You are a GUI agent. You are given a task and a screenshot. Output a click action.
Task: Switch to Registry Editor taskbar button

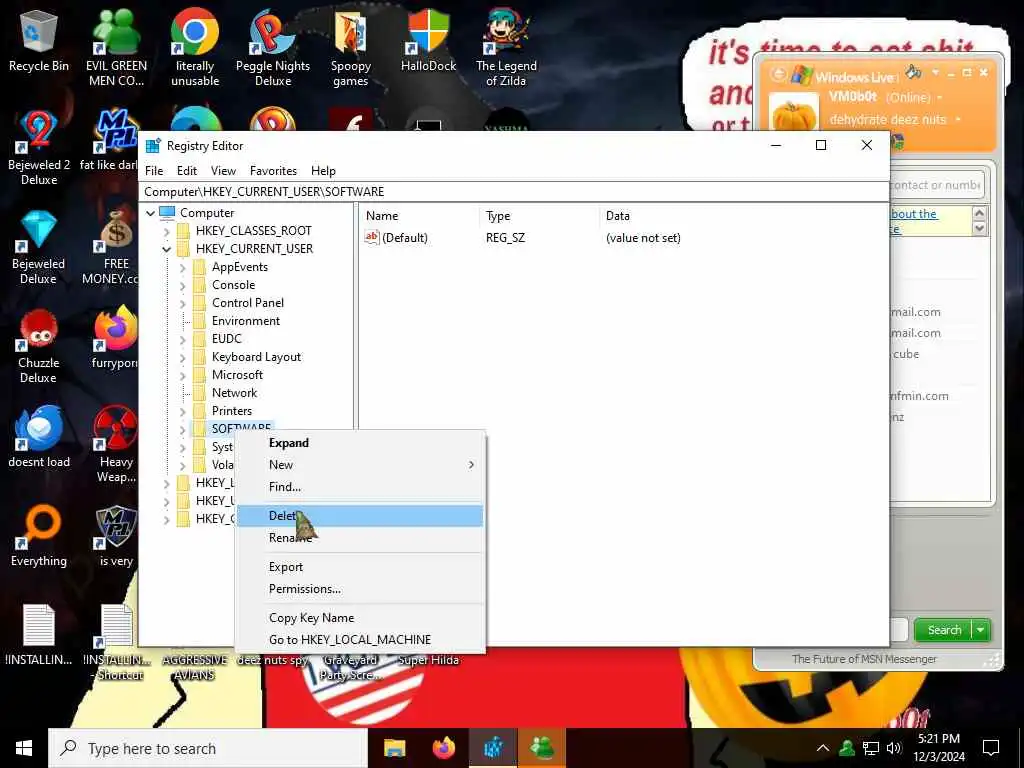(494, 748)
